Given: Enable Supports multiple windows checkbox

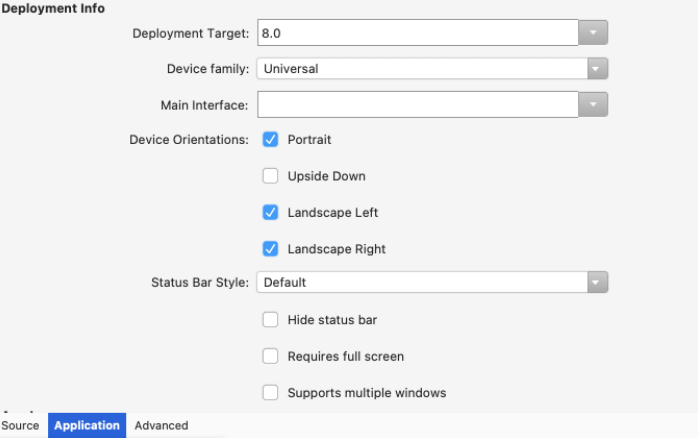Looking at the screenshot, I should pyautogui.click(x=270, y=393).
